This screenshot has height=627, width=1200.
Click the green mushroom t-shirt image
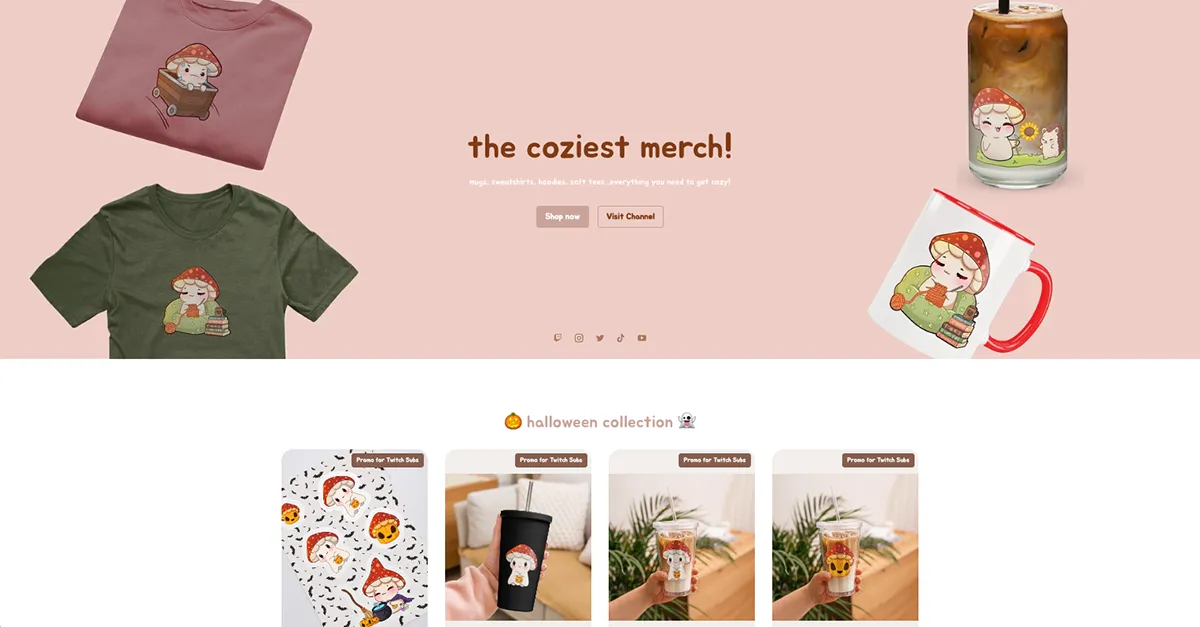193,272
